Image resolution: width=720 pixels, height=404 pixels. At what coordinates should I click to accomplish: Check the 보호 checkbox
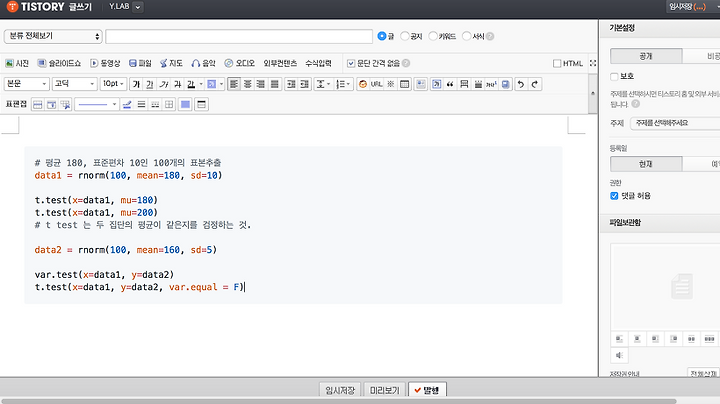(x=614, y=76)
